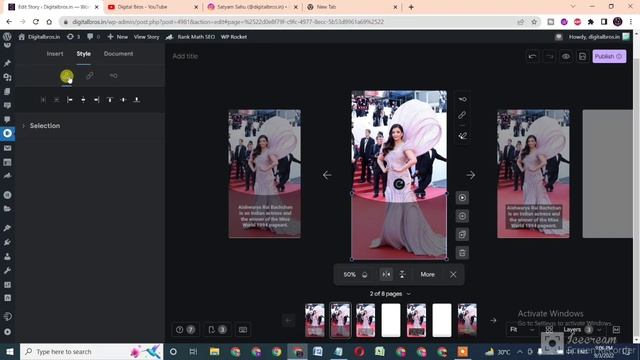Redo the last change

549,56
